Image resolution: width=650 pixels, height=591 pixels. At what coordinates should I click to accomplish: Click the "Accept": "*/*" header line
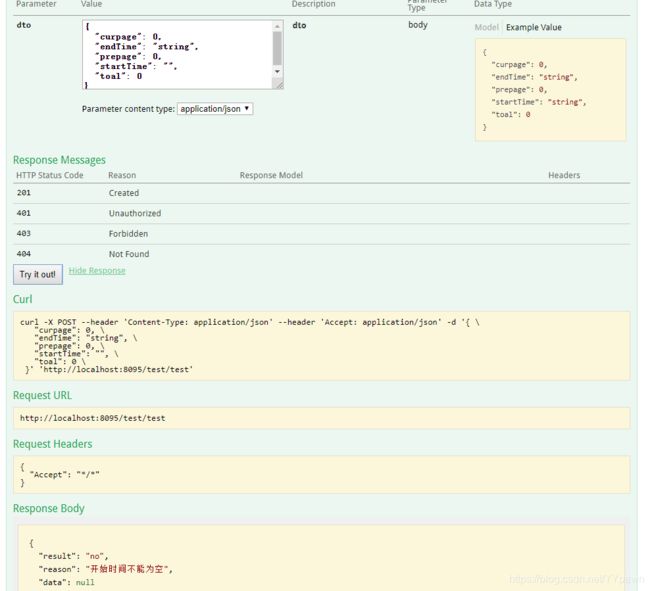click(64, 475)
